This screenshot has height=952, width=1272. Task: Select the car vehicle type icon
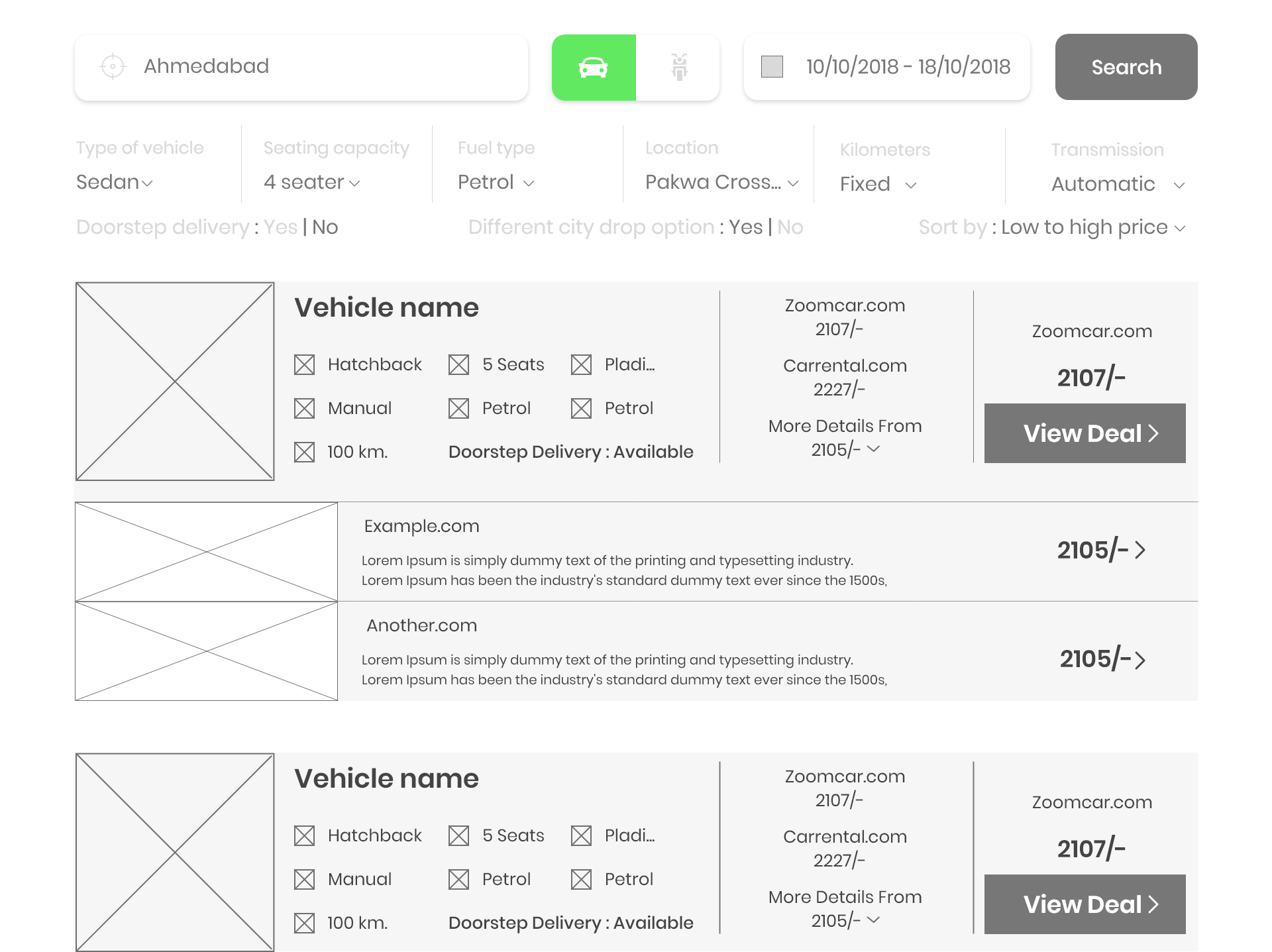click(594, 68)
